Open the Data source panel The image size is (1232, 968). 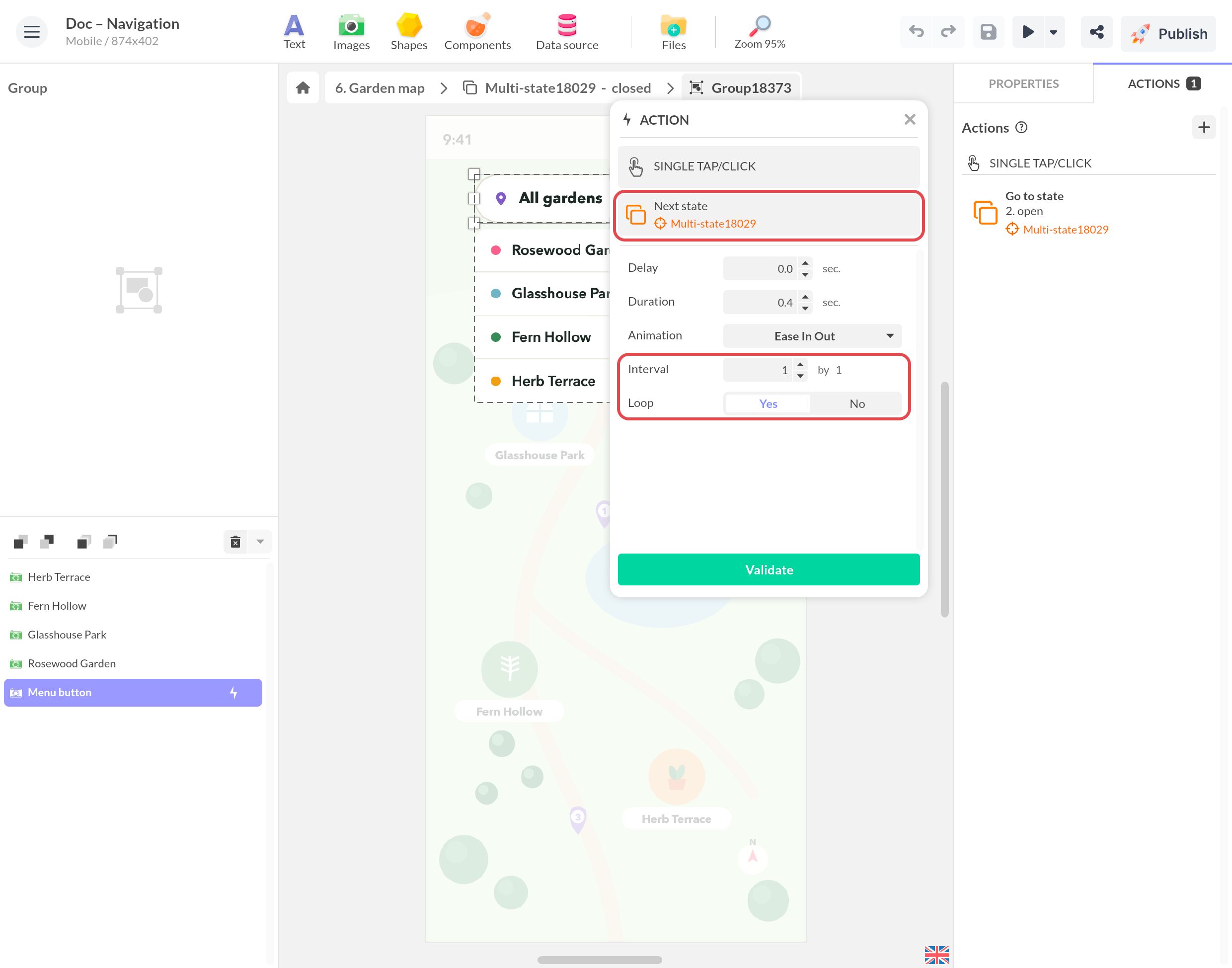click(x=567, y=32)
